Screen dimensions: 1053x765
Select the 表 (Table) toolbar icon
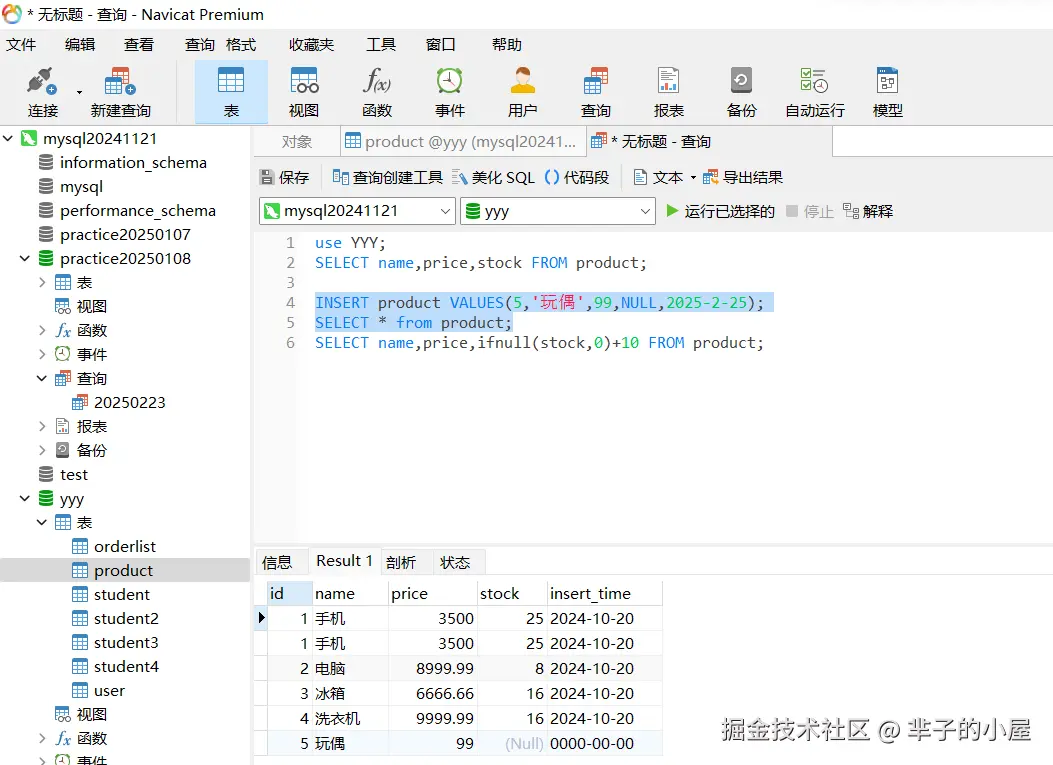click(231, 93)
